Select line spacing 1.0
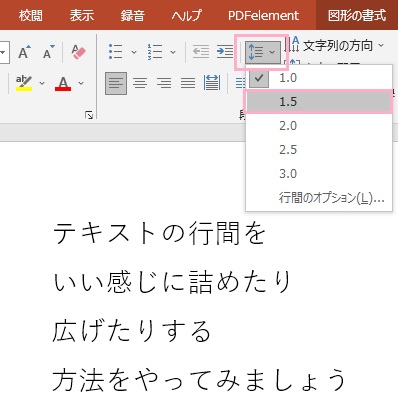This screenshot has height=403, width=398. (319, 78)
